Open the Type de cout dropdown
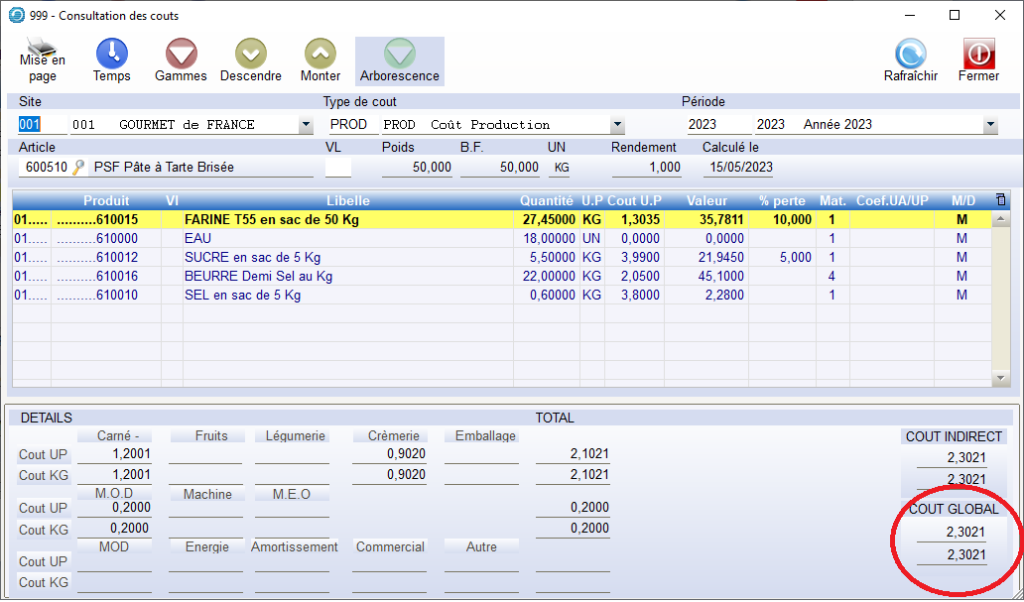The width and height of the screenshot is (1024, 602). (618, 126)
